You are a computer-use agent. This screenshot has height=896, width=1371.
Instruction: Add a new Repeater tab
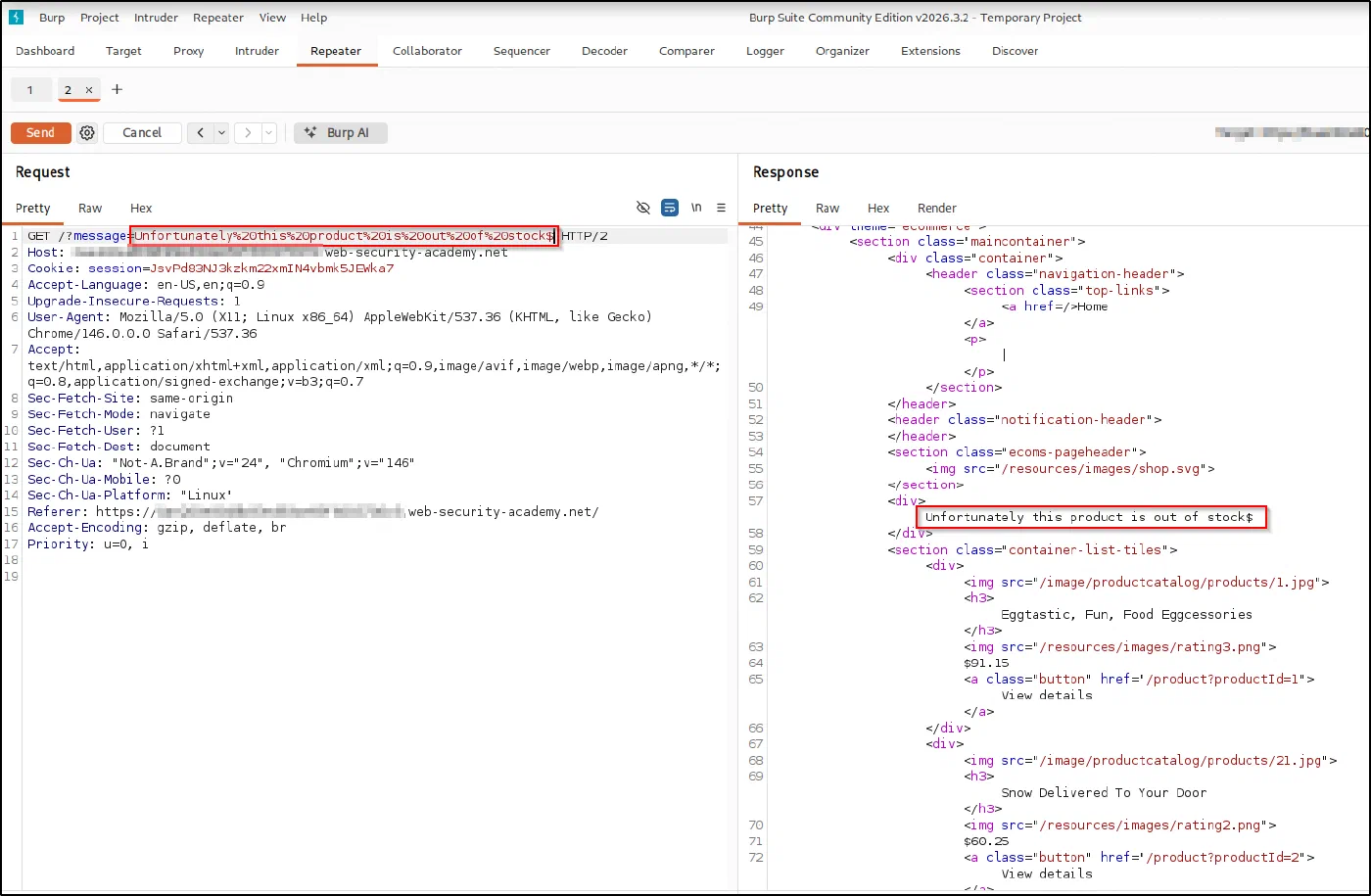[118, 90]
